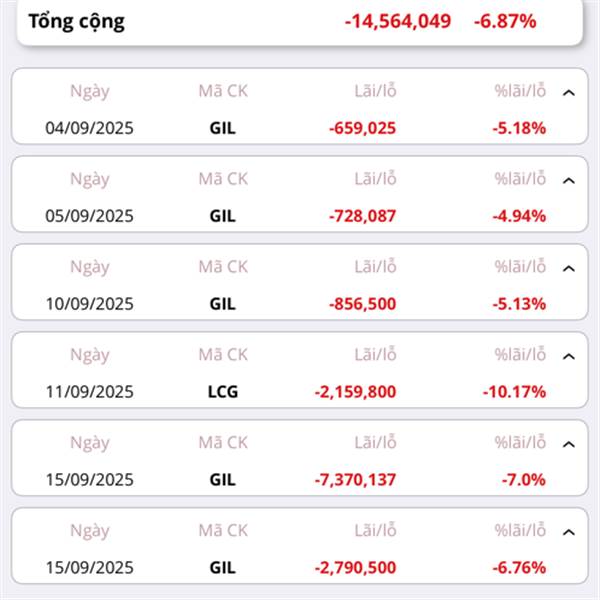This screenshot has width=600, height=600.
Task: Collapse the 10/09/2025 entry chevron
Action: pyautogui.click(x=569, y=268)
